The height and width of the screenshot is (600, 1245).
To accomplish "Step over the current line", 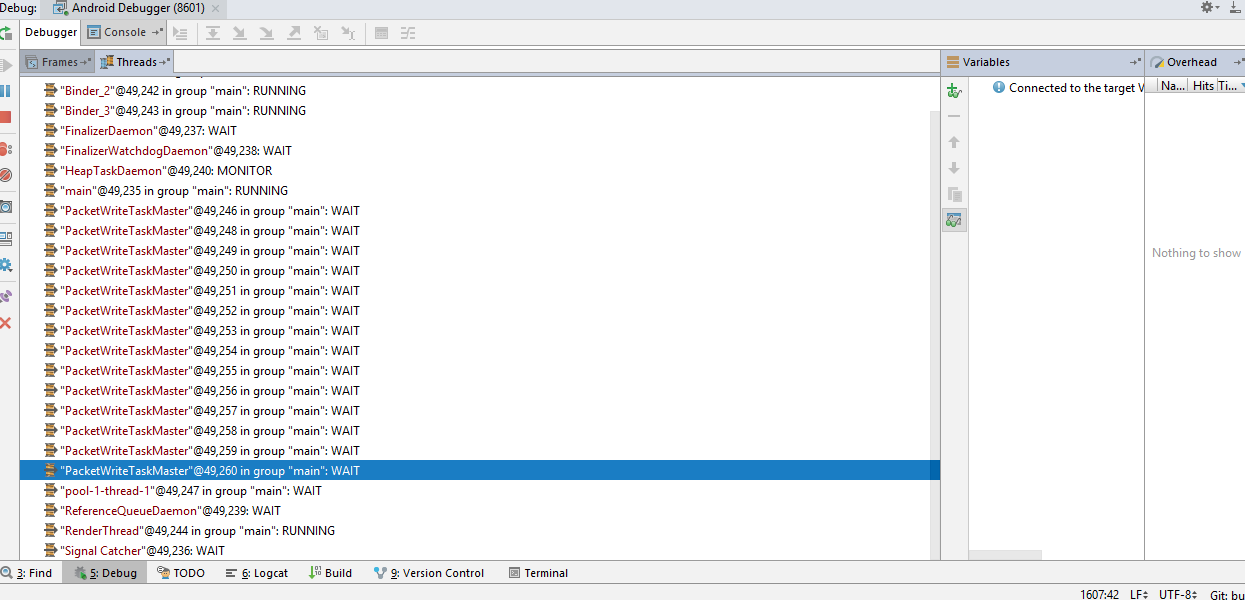I will pos(212,33).
